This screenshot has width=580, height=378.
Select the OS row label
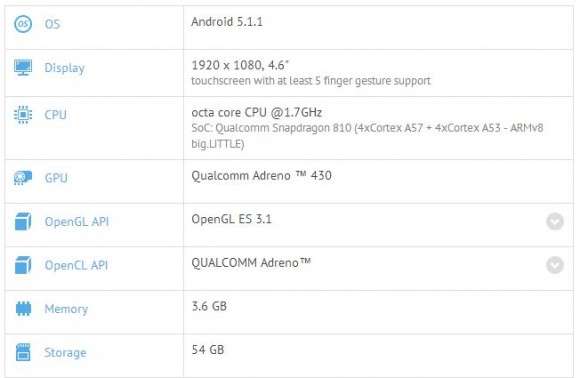pos(52,24)
